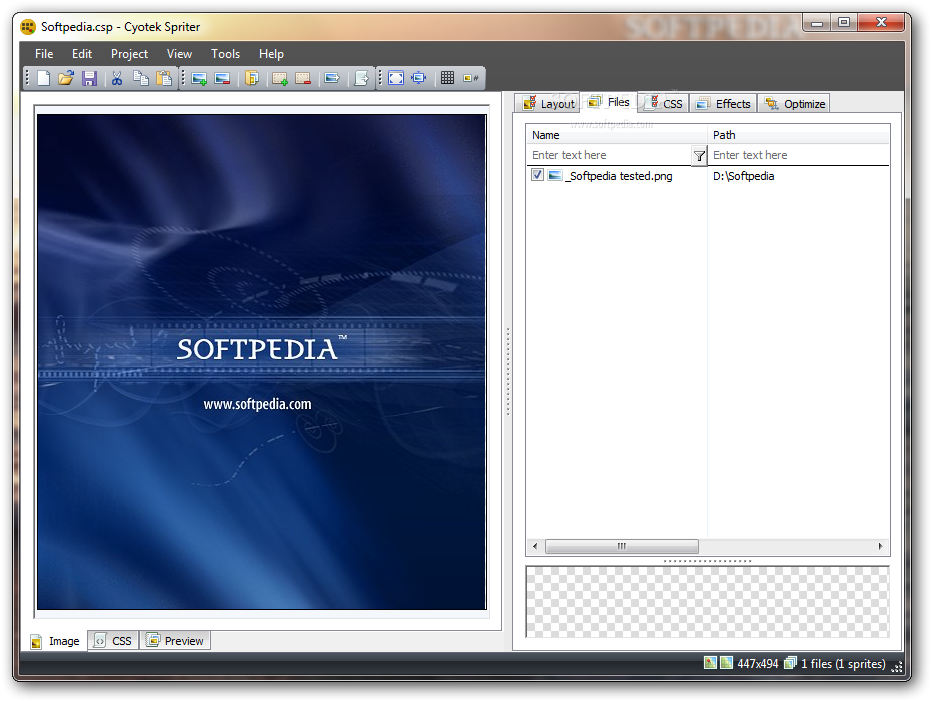Screen dimensions: 932x702
Task: Click the horizontal scrollbar thumb in file list
Action: (622, 546)
